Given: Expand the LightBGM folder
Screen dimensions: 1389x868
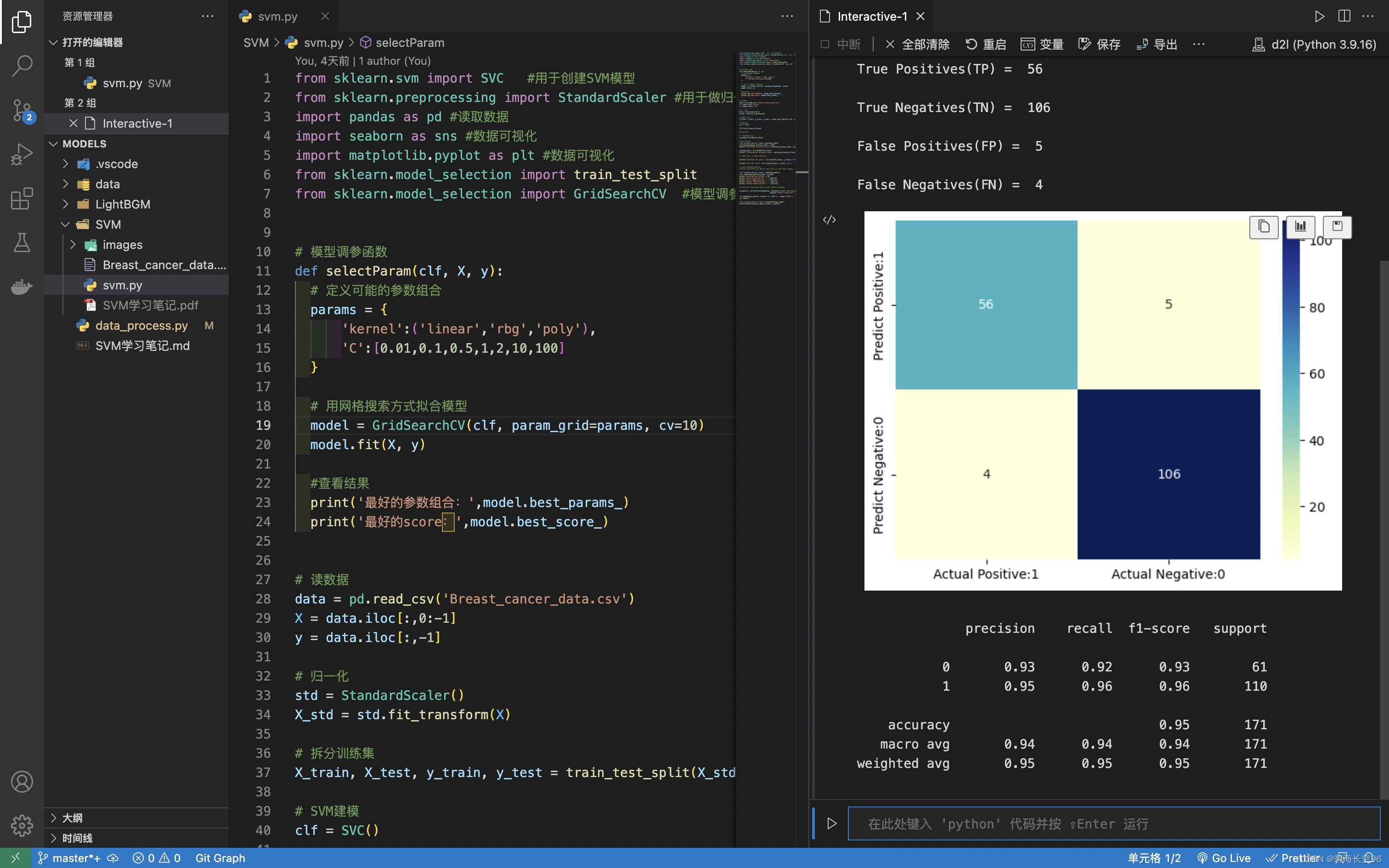Looking at the screenshot, I should [x=122, y=204].
